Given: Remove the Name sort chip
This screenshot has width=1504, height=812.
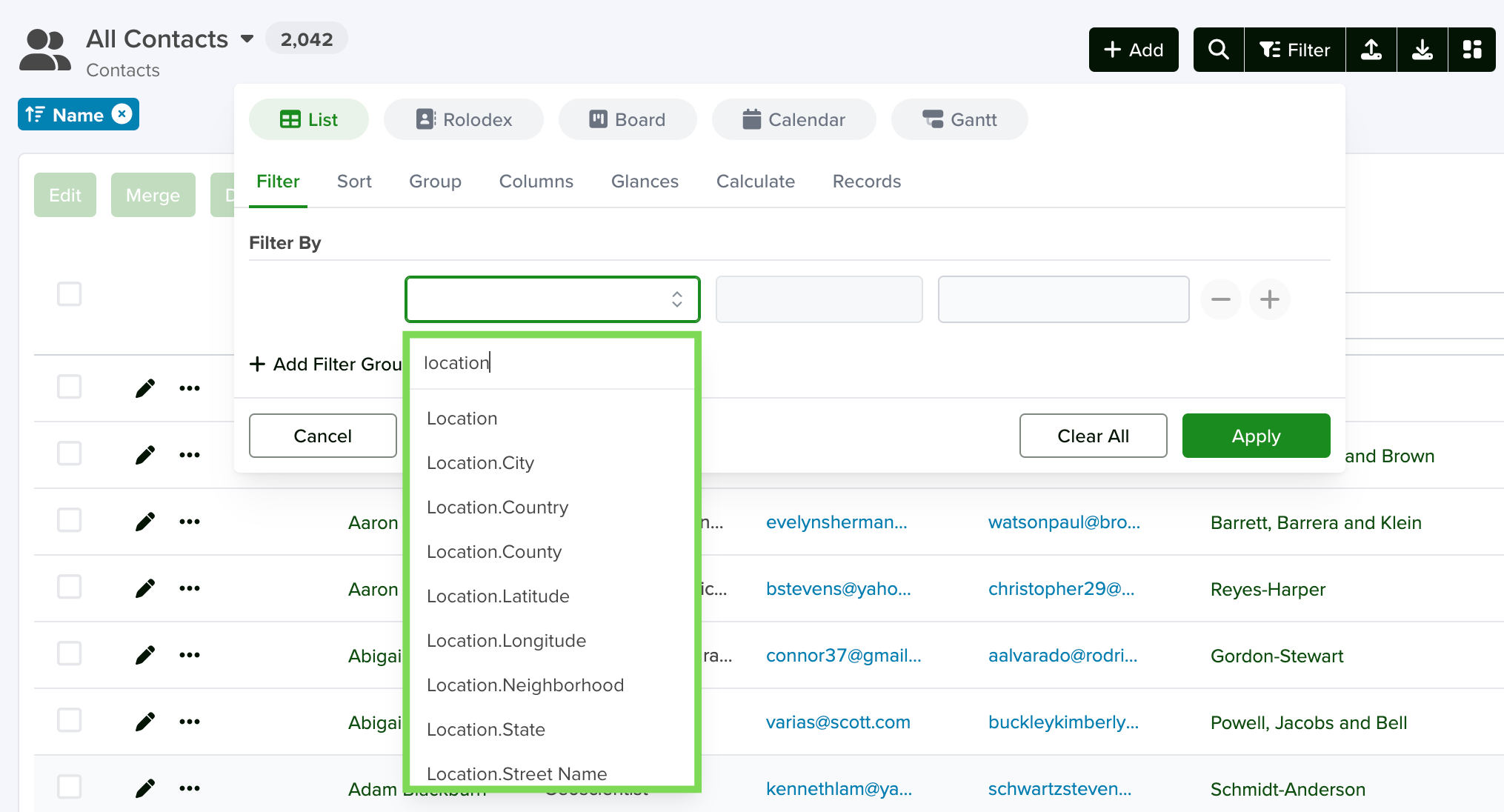Looking at the screenshot, I should [122, 114].
